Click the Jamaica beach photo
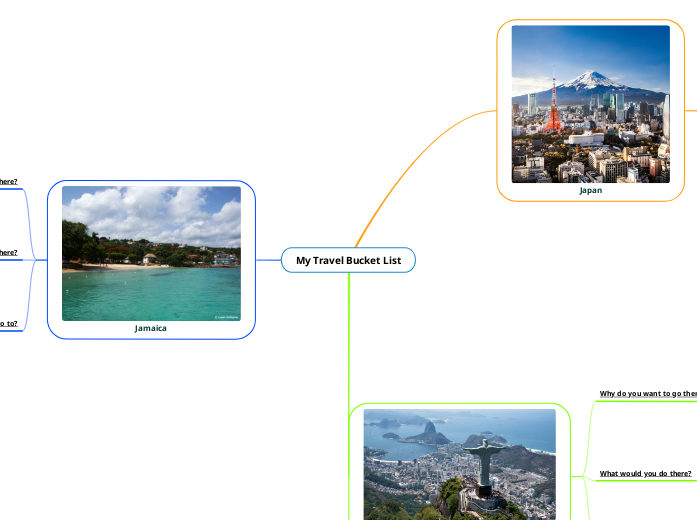Image resolution: width=697 pixels, height=520 pixels. click(151, 253)
